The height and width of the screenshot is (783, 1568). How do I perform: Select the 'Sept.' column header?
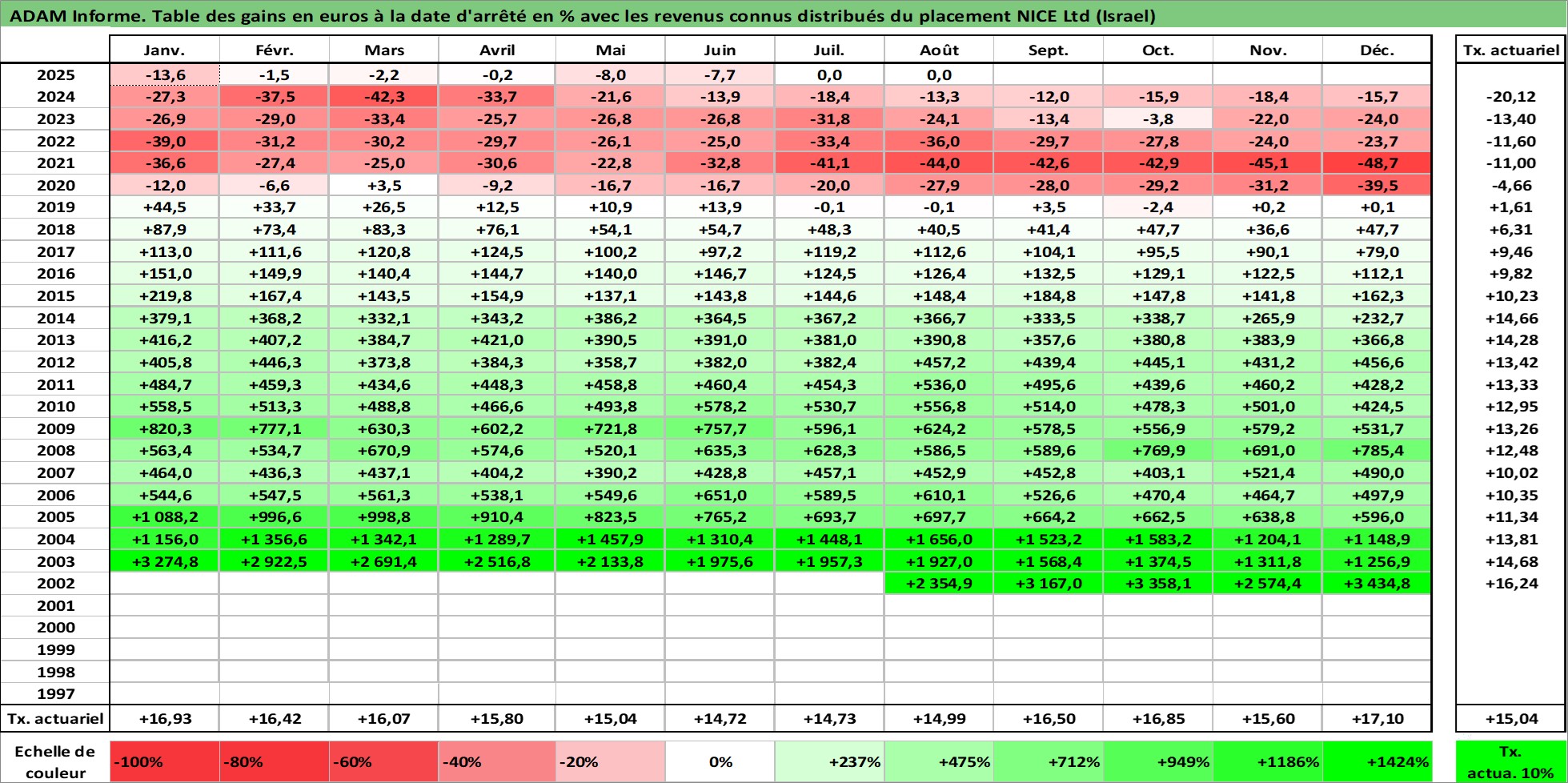1049,50
